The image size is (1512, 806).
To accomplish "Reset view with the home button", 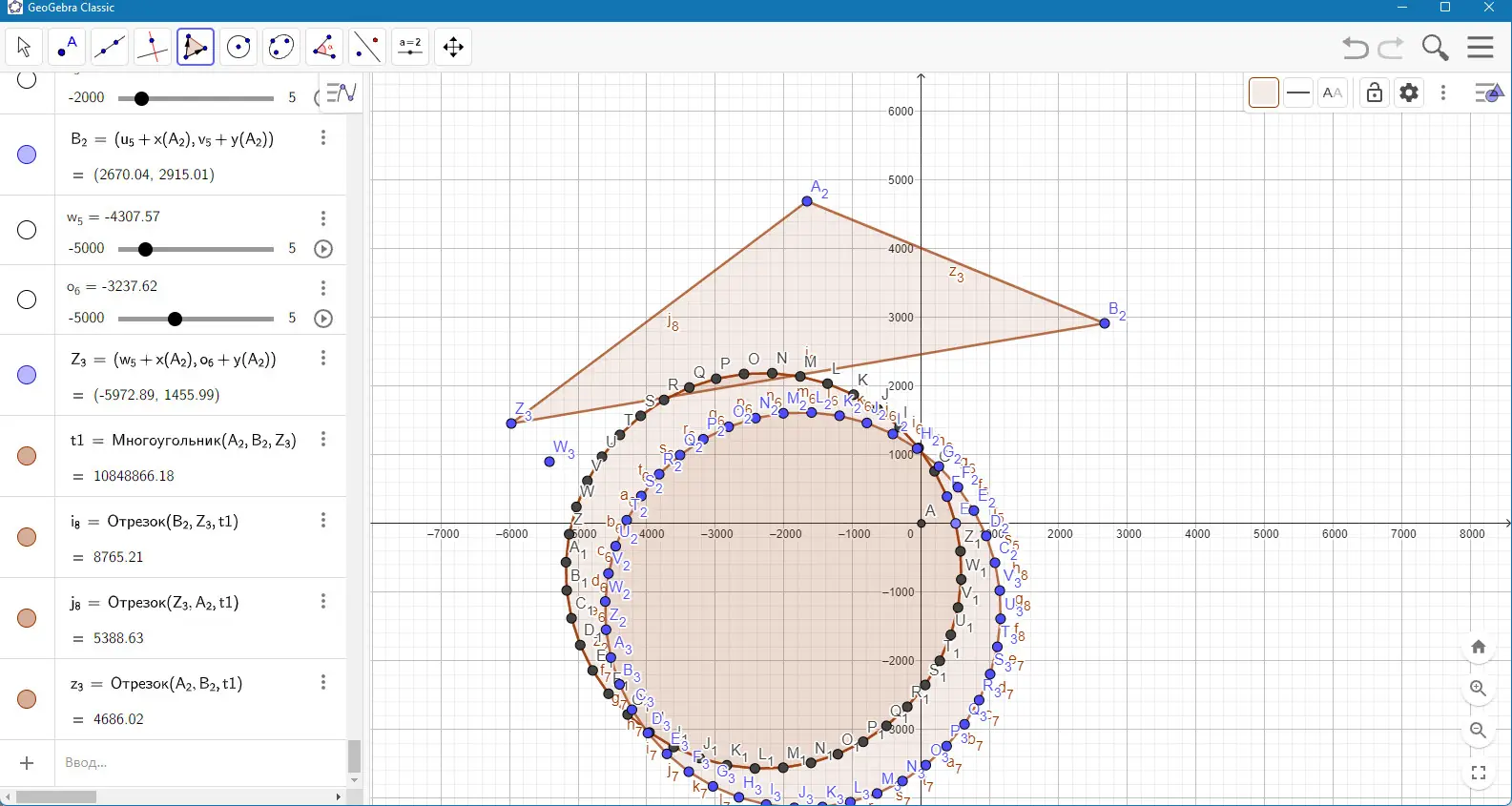I will click(x=1479, y=647).
